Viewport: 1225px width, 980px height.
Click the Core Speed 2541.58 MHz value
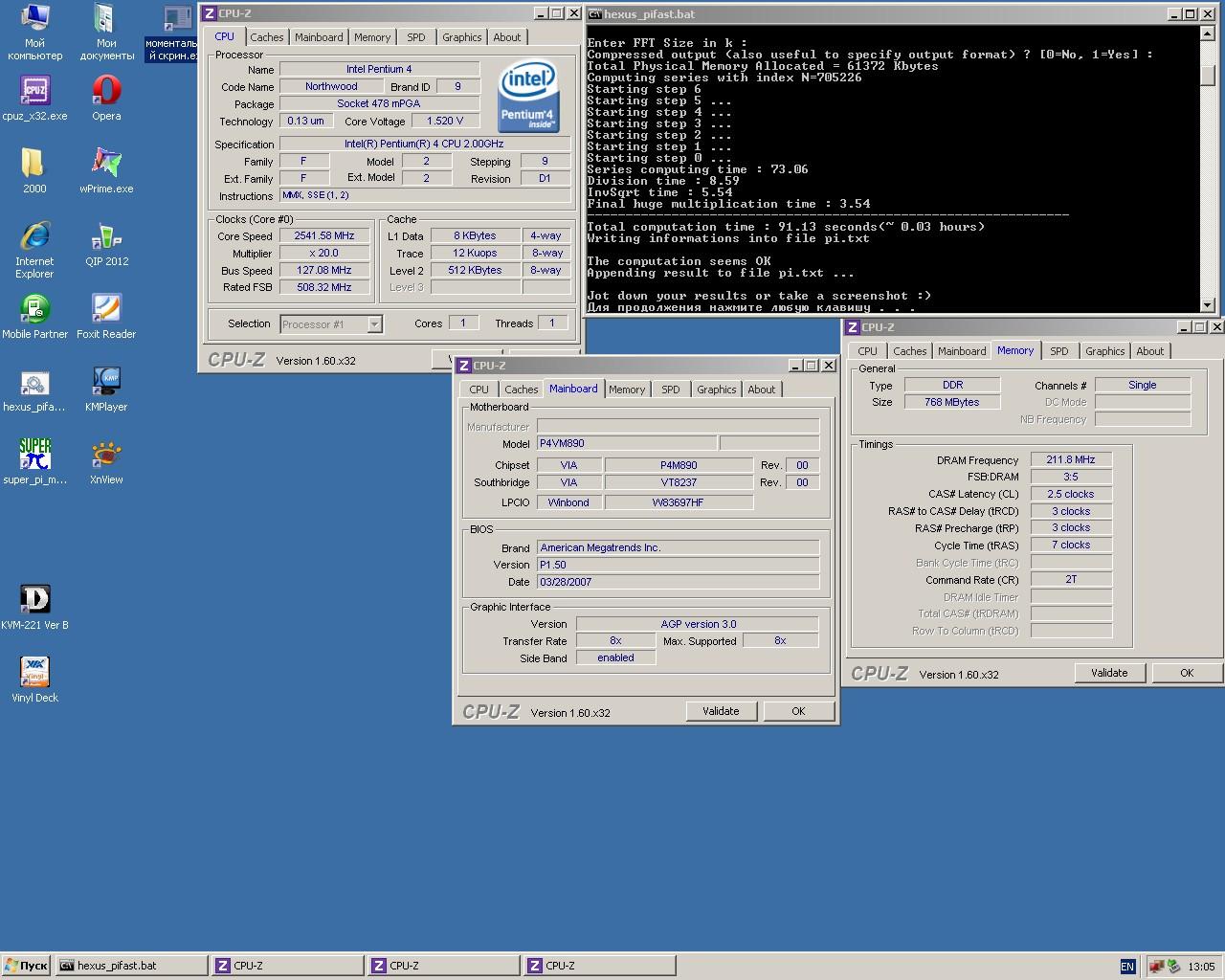[x=324, y=235]
